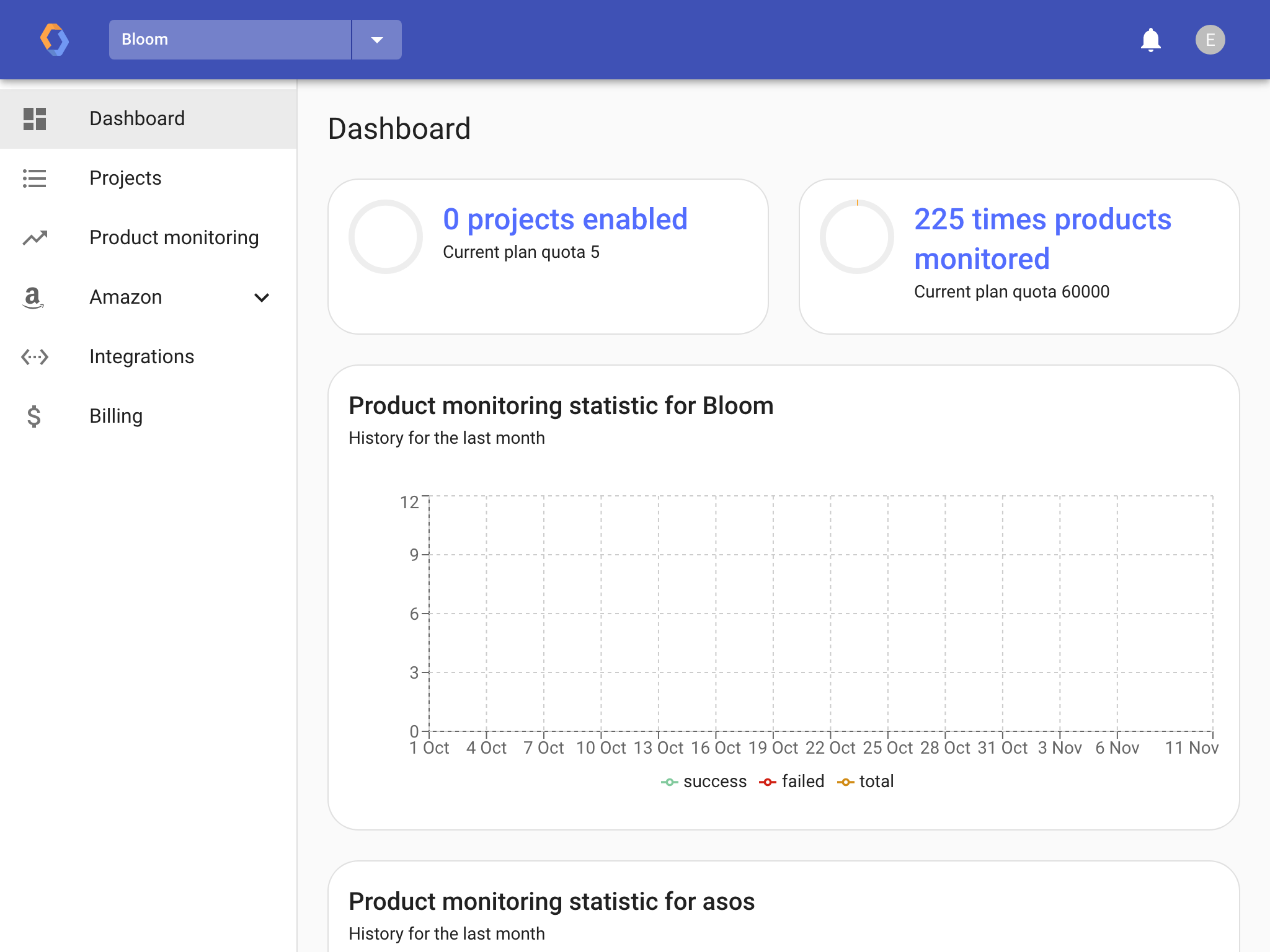Expand the Amazon submenu chevron

tap(262, 297)
